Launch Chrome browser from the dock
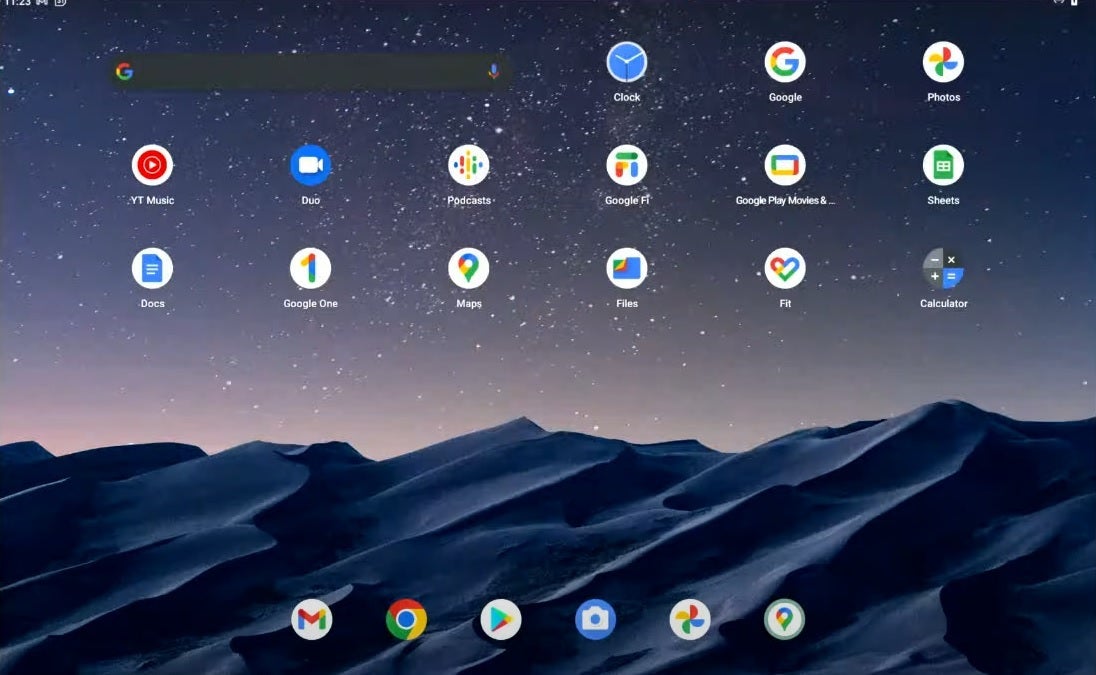Screen dimensions: 1096x675 406,620
